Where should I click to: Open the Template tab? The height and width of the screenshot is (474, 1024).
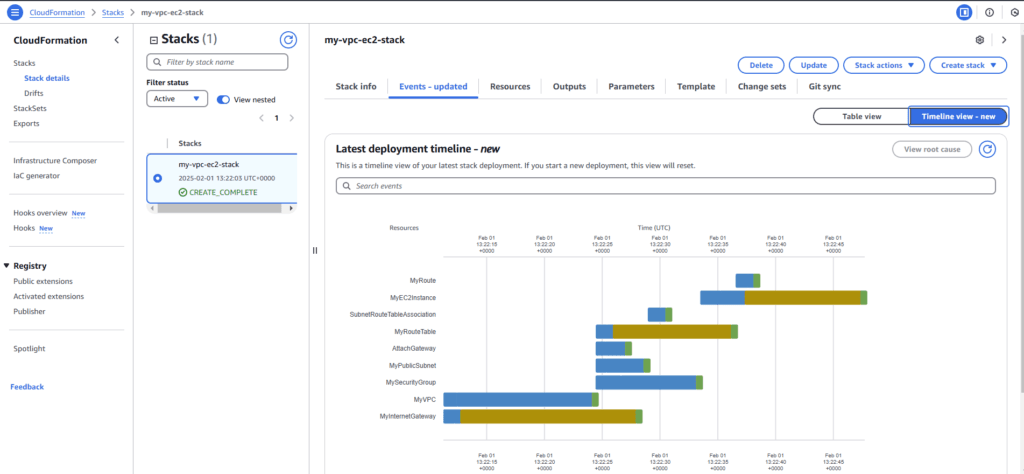tap(696, 86)
